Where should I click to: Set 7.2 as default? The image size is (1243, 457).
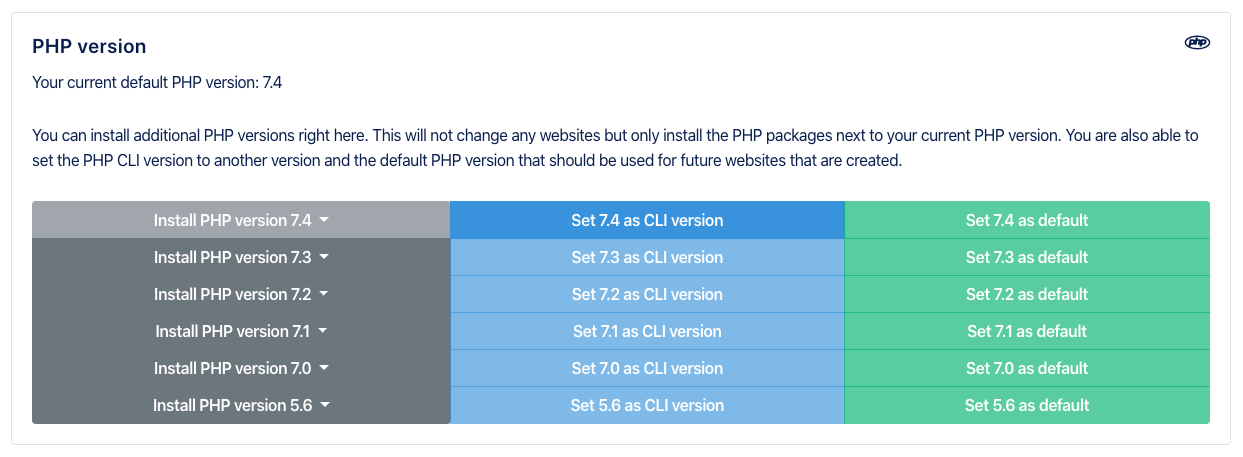point(1027,294)
